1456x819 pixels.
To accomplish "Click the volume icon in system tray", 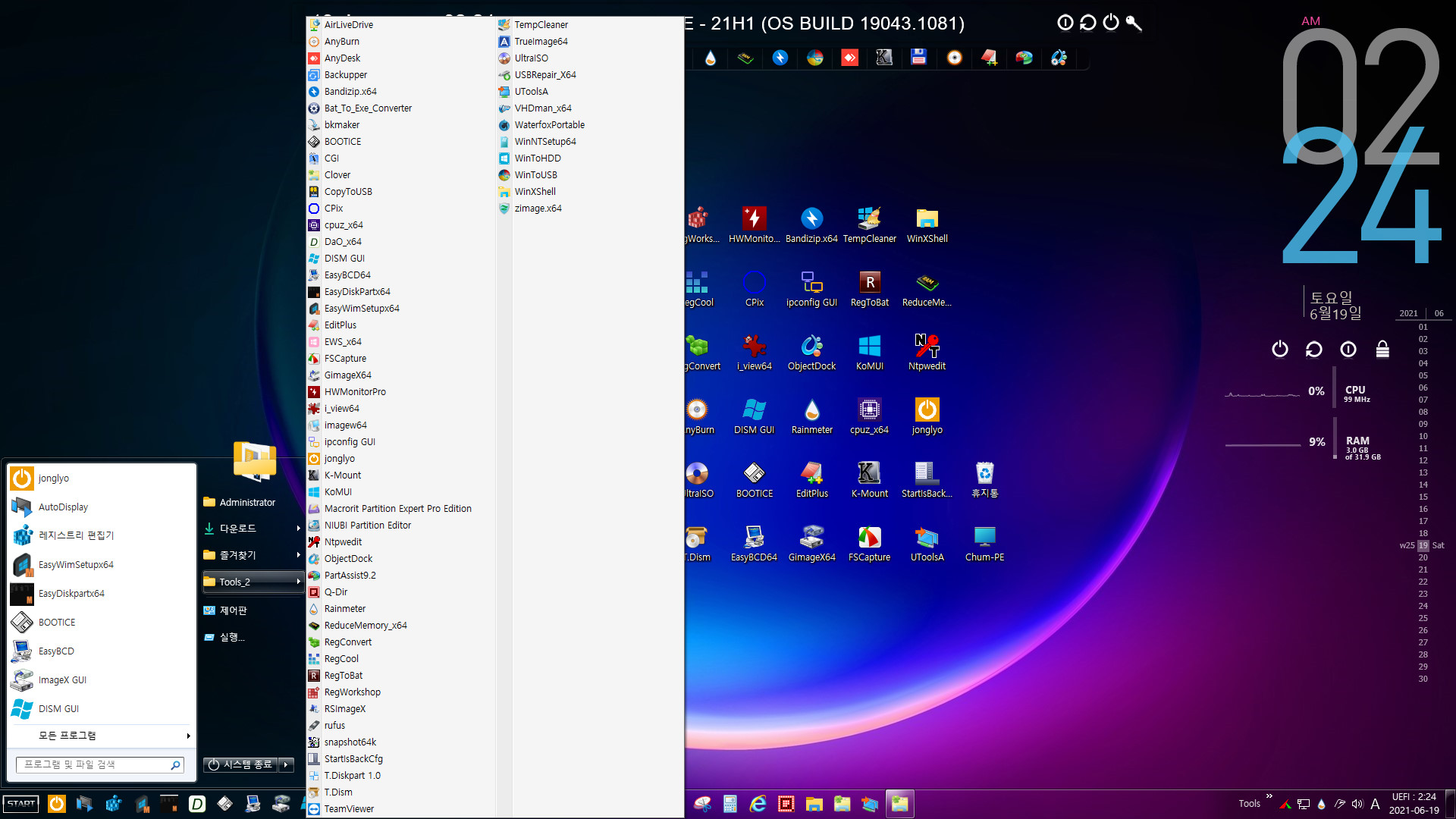I will (1357, 804).
